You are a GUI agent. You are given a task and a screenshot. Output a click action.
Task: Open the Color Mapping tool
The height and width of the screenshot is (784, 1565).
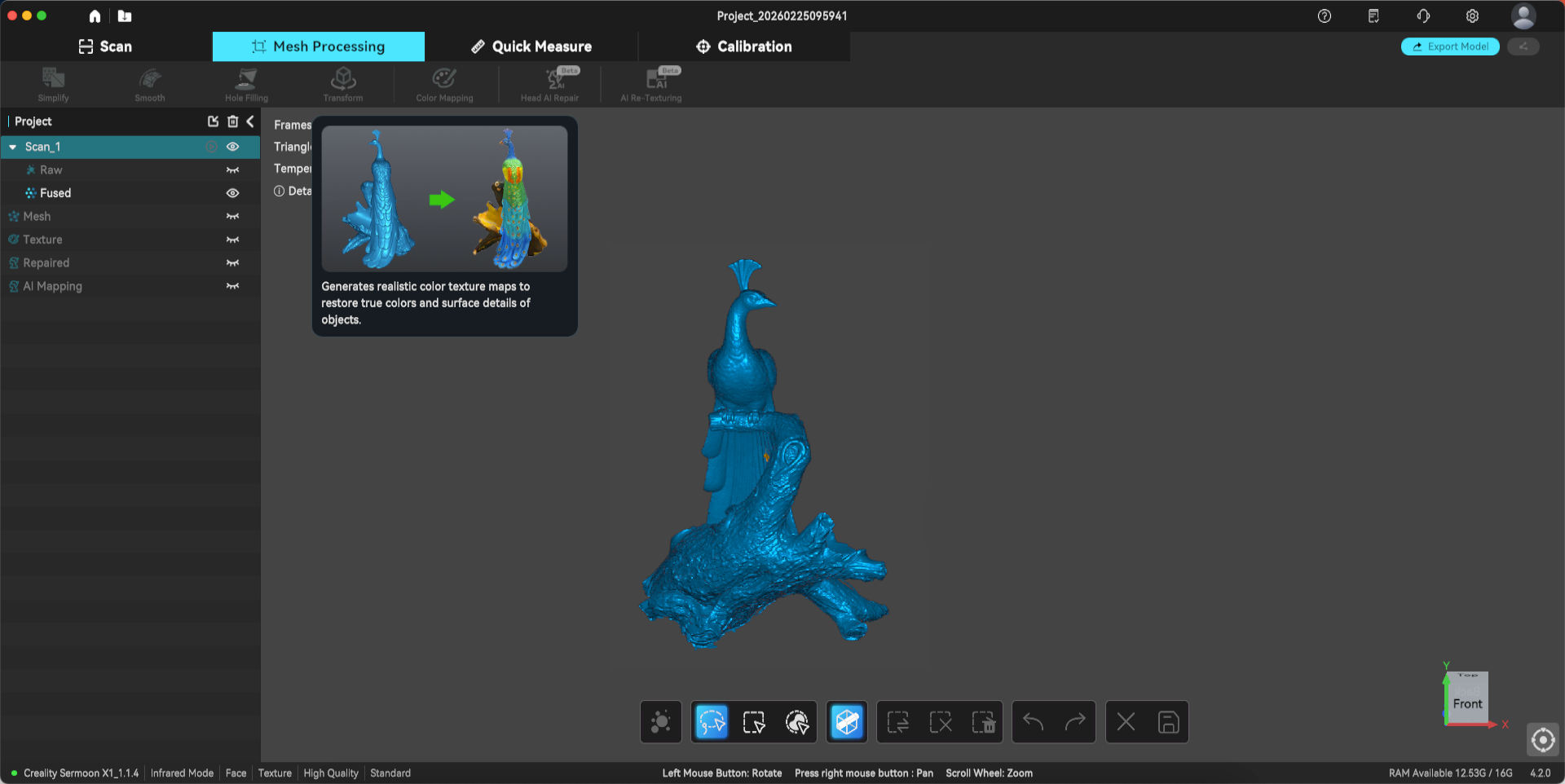pyautogui.click(x=444, y=84)
